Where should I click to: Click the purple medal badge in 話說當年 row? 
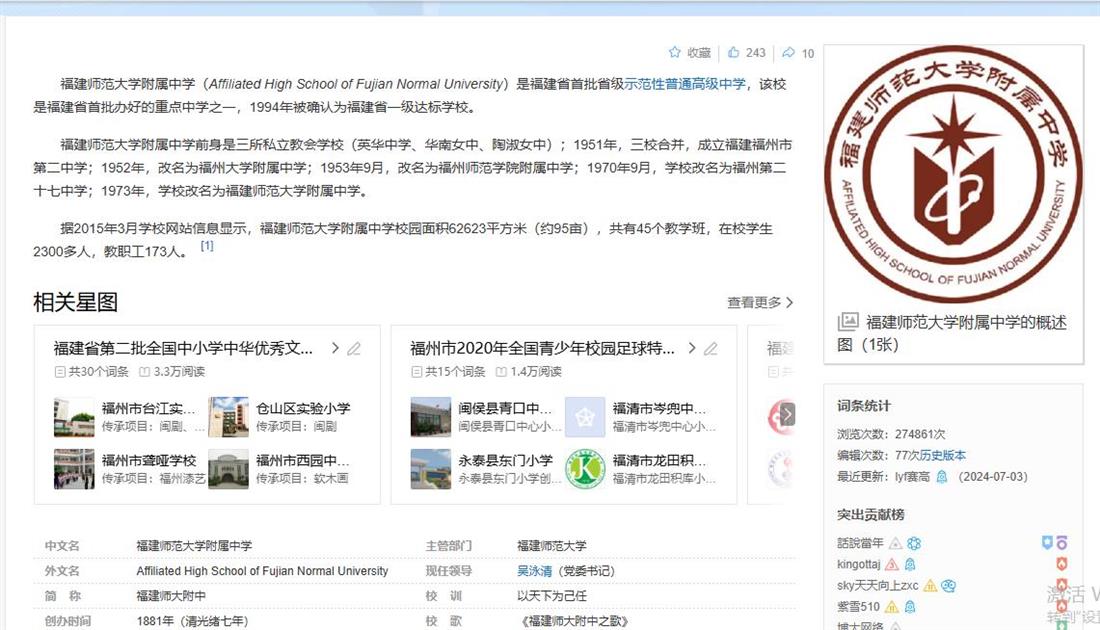(1062, 542)
